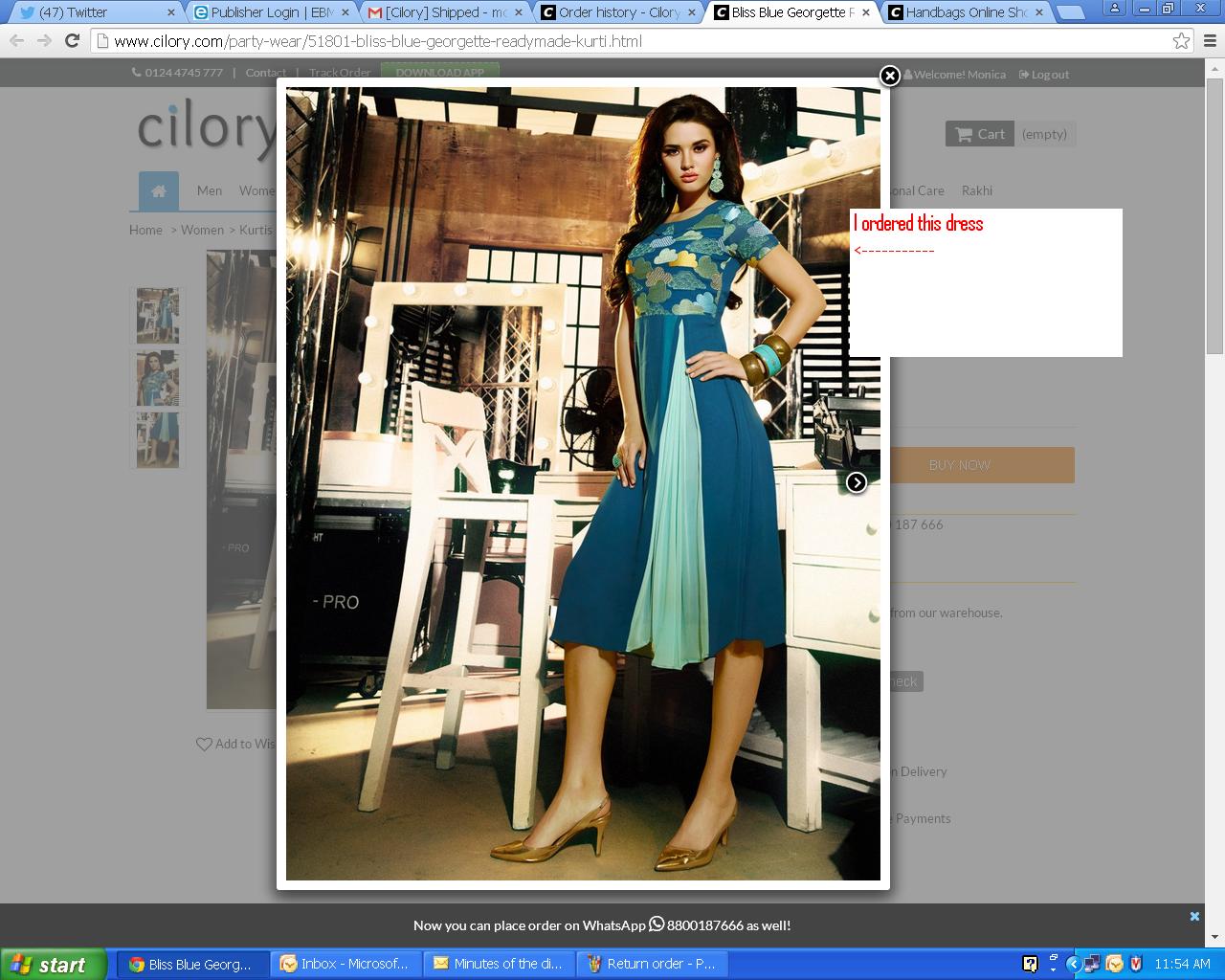Screen dimensions: 1225x980
Task: Click Home in the breadcrumb
Action: point(145,230)
